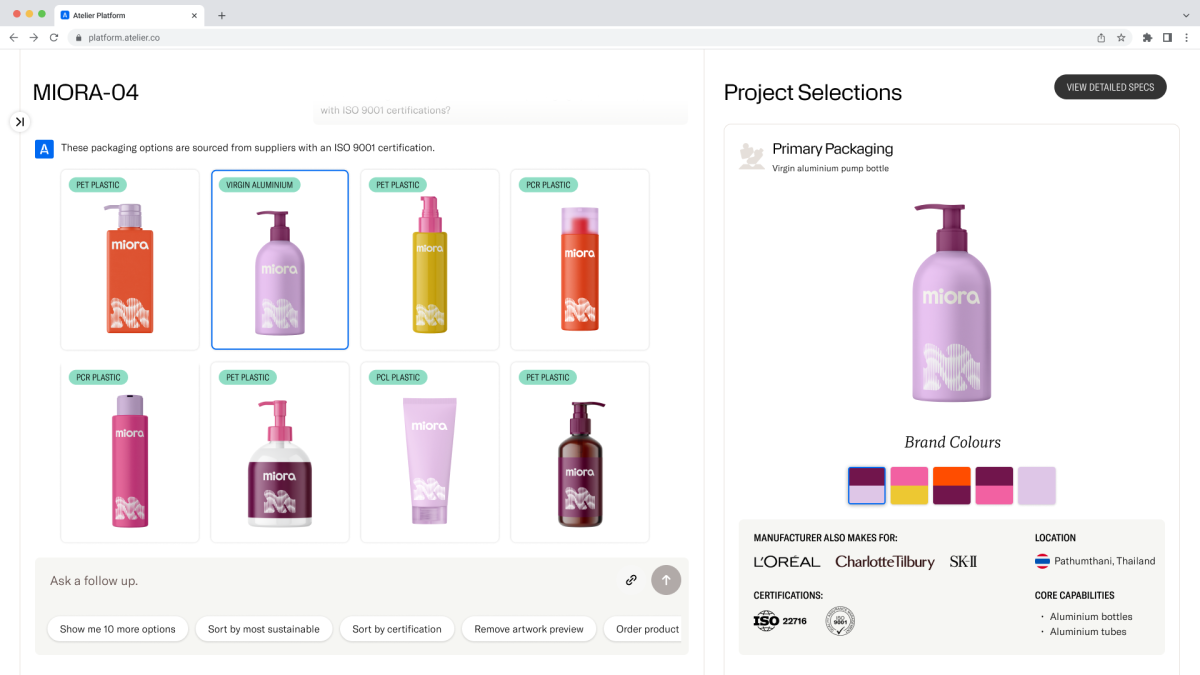Click the botanical leaf icon beside Primary Packaging
Viewport: 1200px width, 675px height.
tap(751, 157)
